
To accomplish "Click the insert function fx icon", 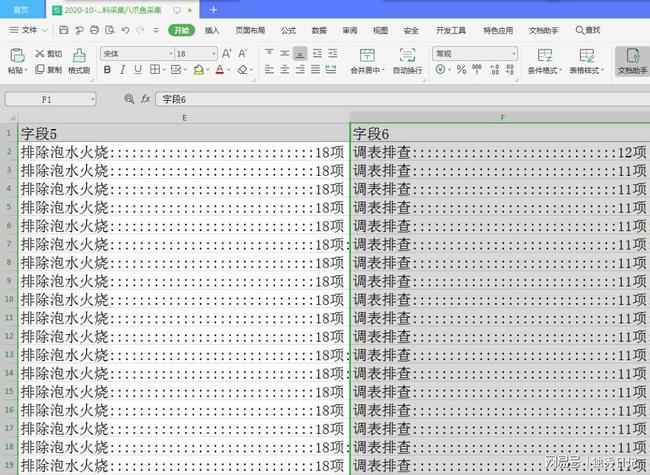I will [145, 100].
